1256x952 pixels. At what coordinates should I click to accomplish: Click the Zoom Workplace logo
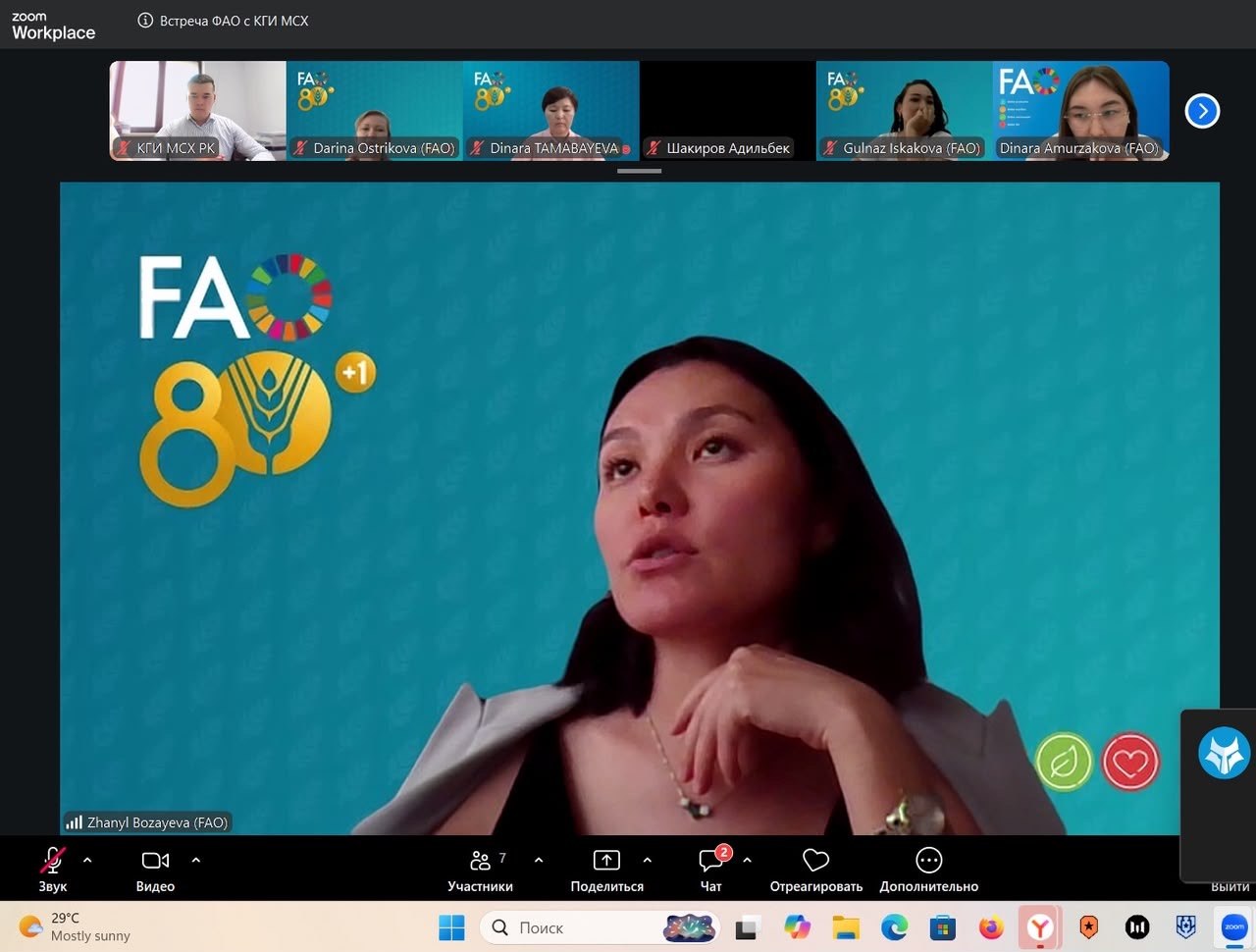[53, 26]
